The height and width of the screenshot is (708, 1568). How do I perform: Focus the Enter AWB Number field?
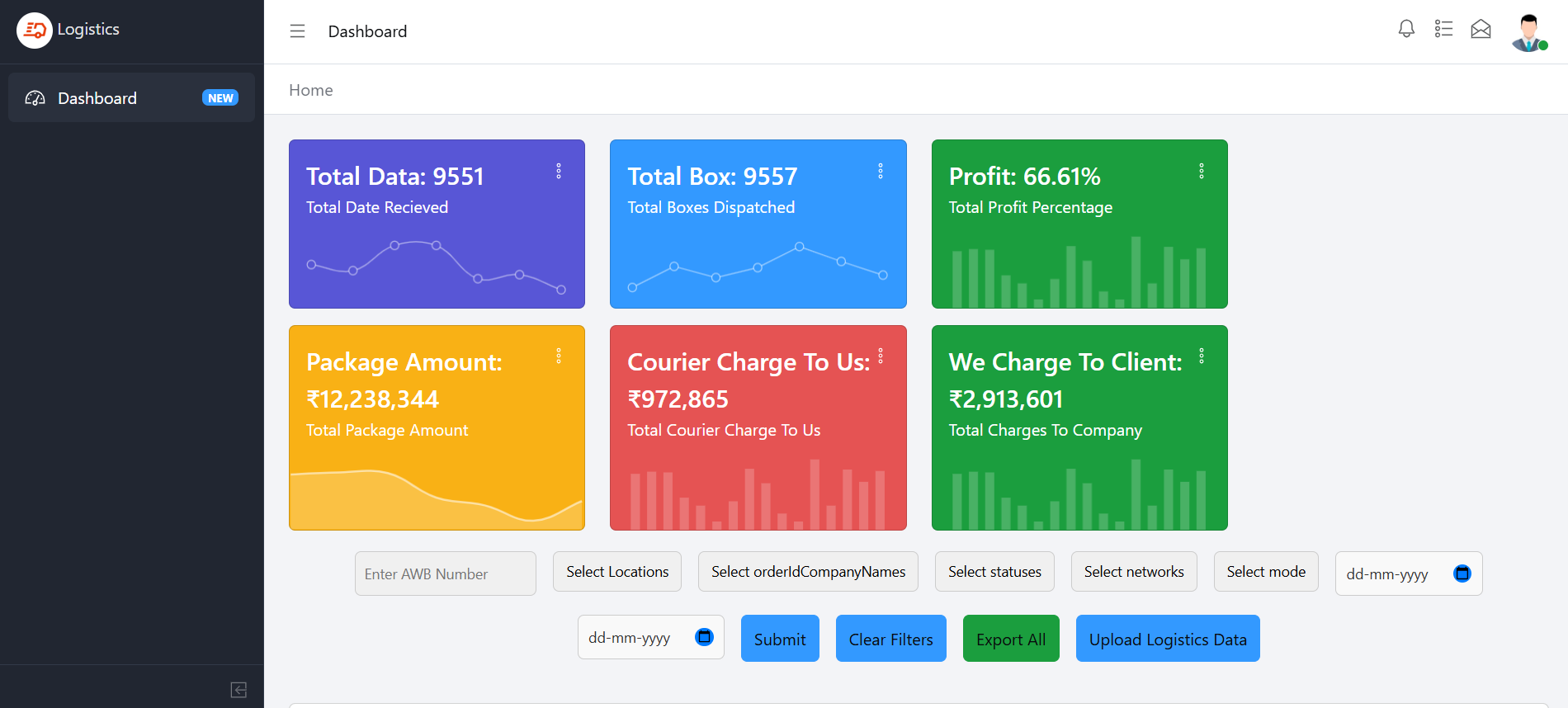tap(446, 573)
